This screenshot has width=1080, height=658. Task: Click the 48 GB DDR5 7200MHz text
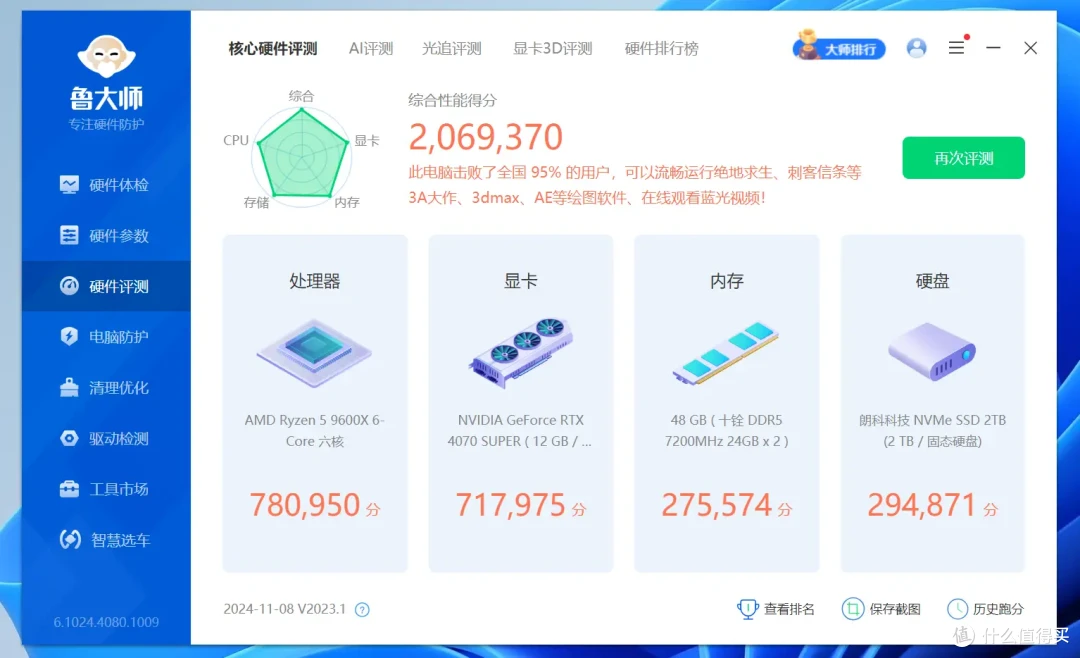(727, 431)
